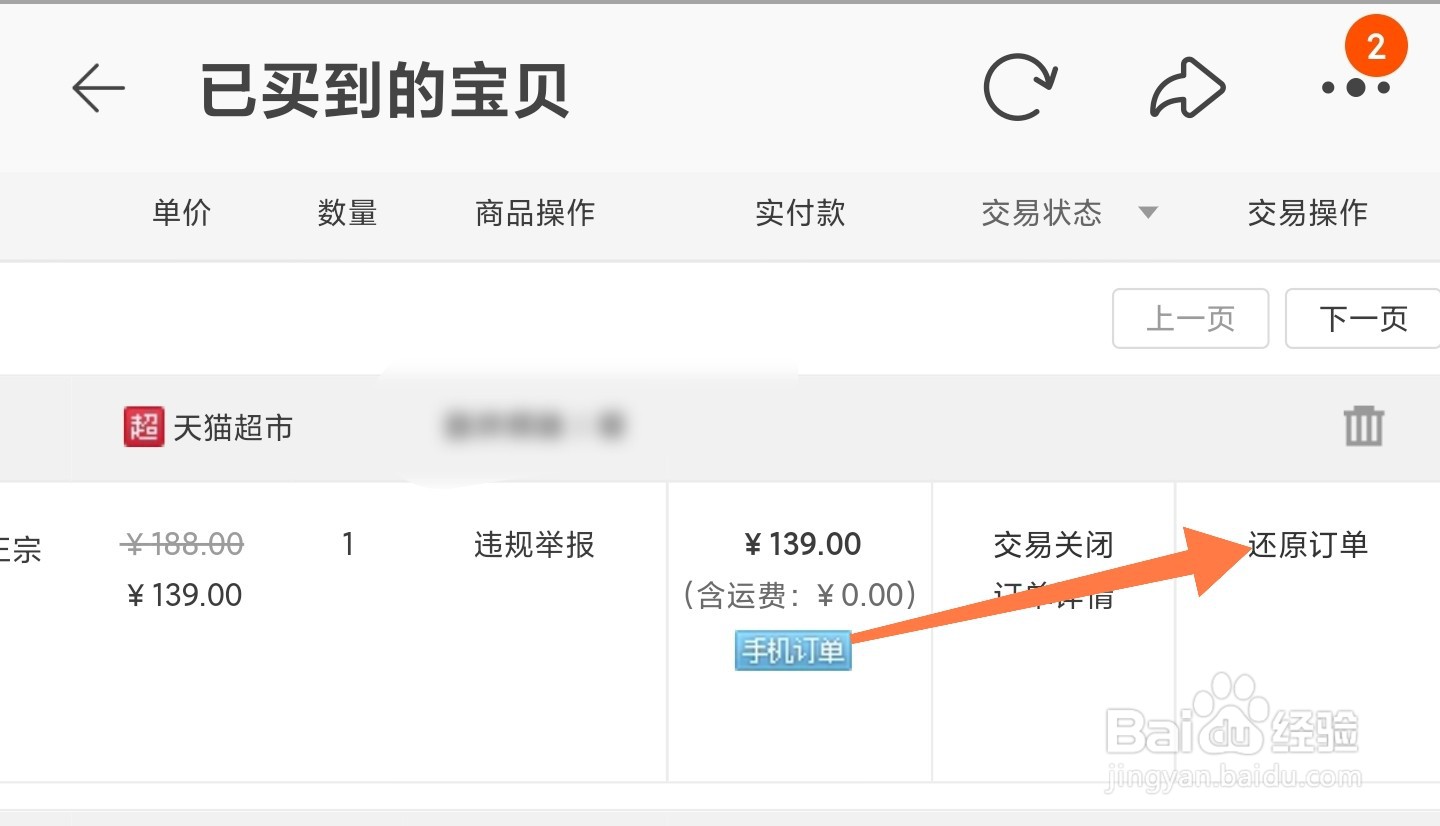Click the 实付款 column header
The height and width of the screenshot is (826, 1440).
pyautogui.click(x=800, y=213)
